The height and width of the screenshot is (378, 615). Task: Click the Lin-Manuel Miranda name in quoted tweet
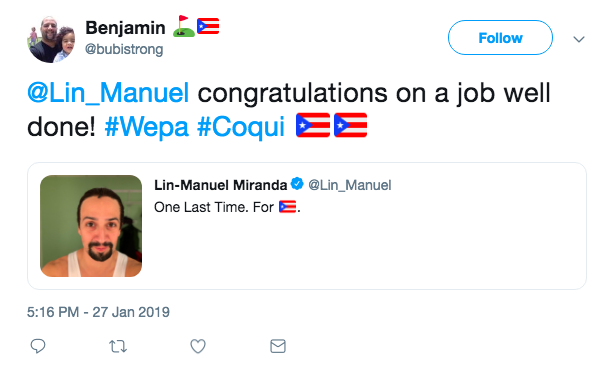(220, 185)
